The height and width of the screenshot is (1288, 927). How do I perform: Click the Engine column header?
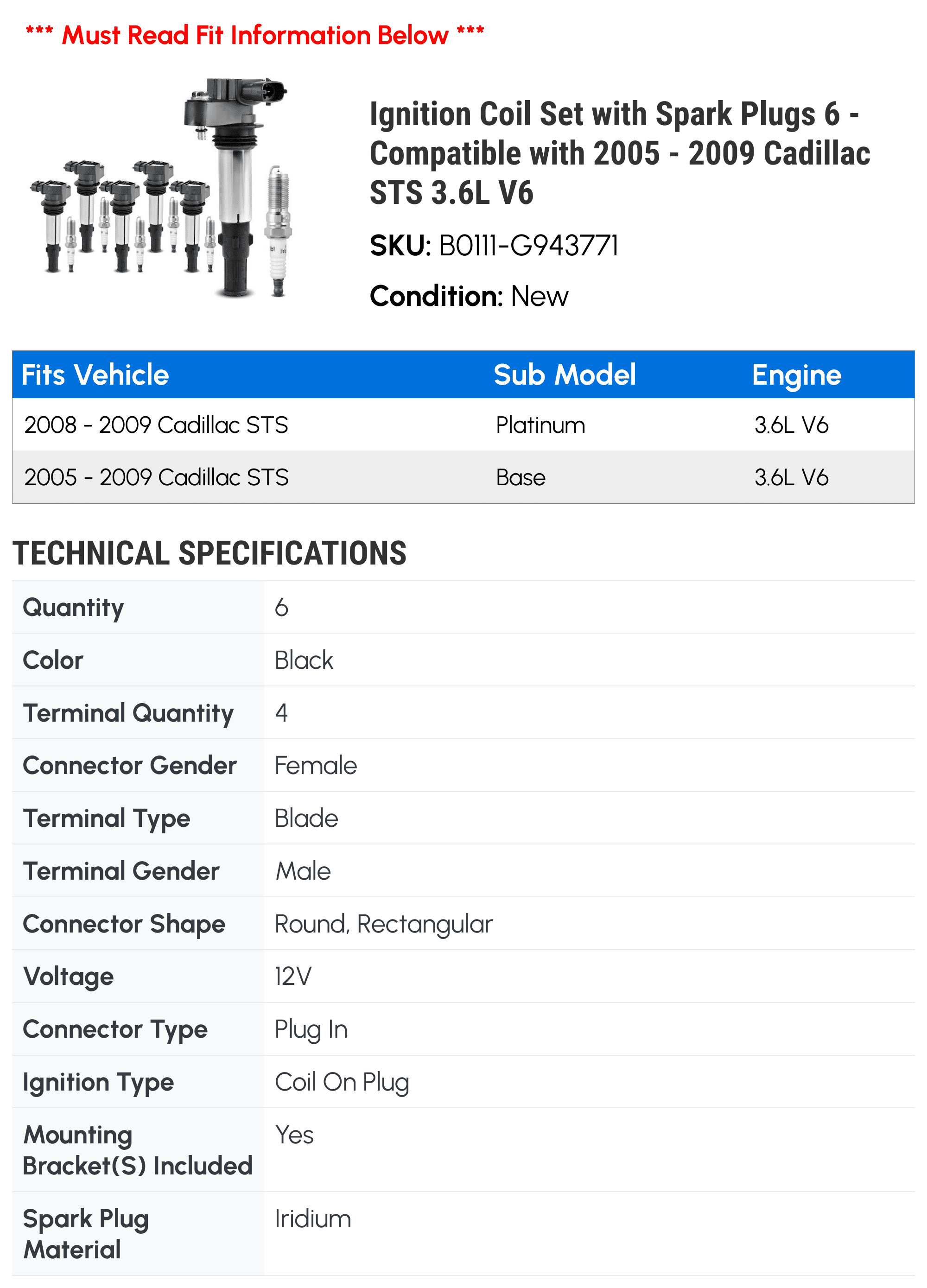click(796, 375)
